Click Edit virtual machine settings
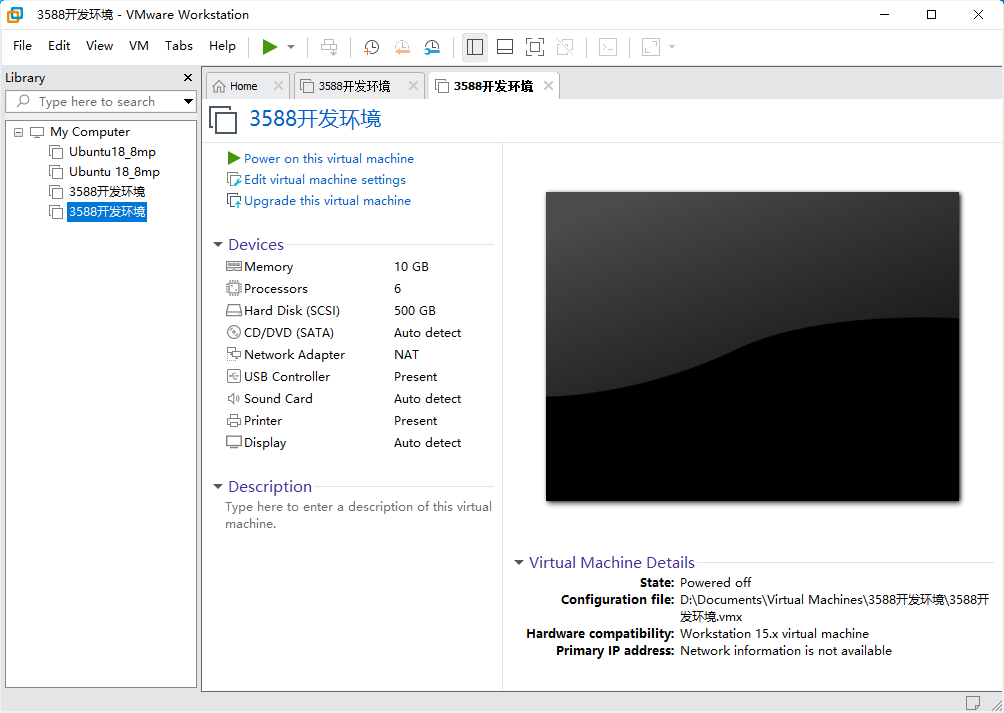Viewport: 1004px width, 713px height. [324, 180]
